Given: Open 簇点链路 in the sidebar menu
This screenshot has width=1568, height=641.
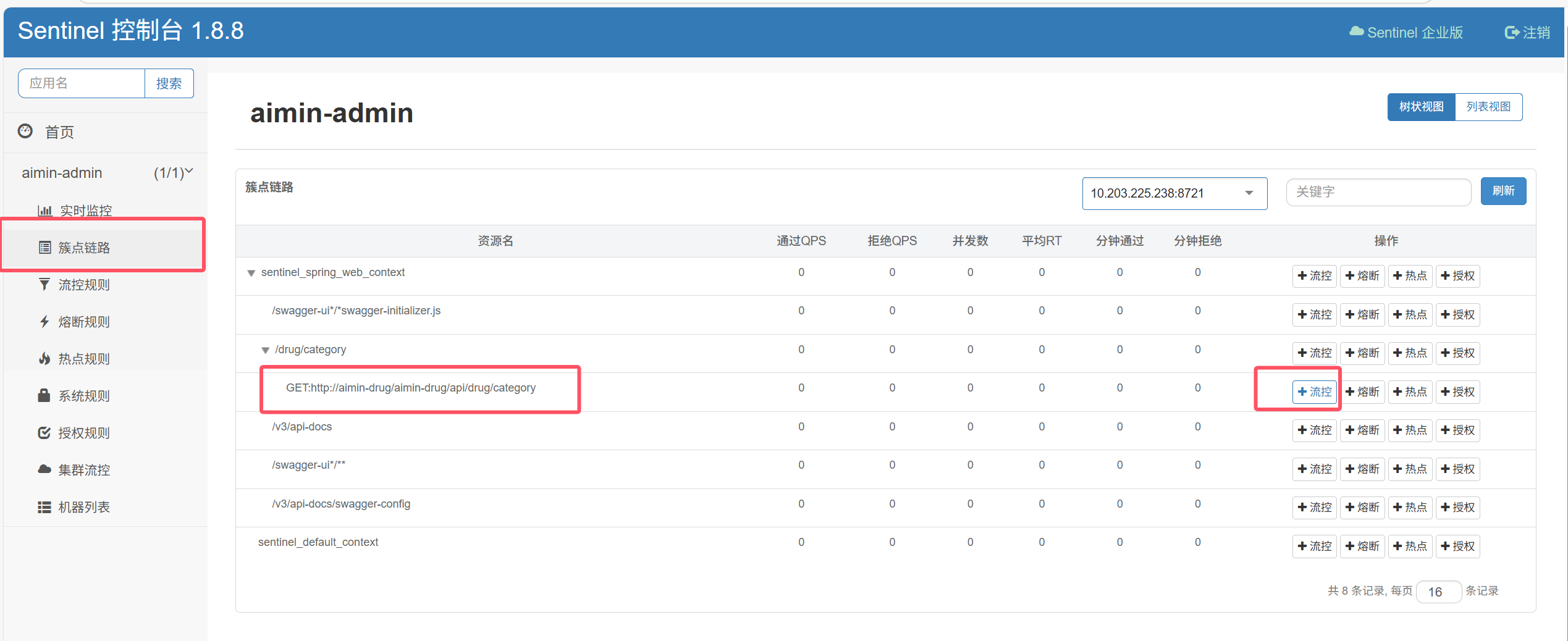Looking at the screenshot, I should coord(84,248).
